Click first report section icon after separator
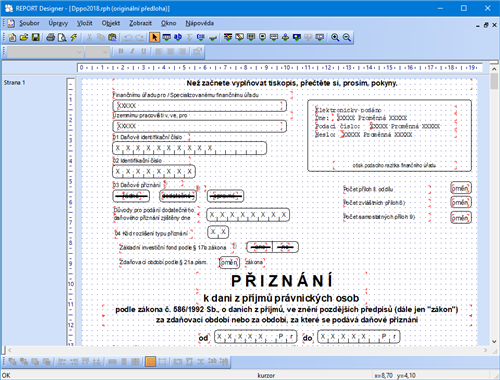500x380 pixels. coord(228,37)
